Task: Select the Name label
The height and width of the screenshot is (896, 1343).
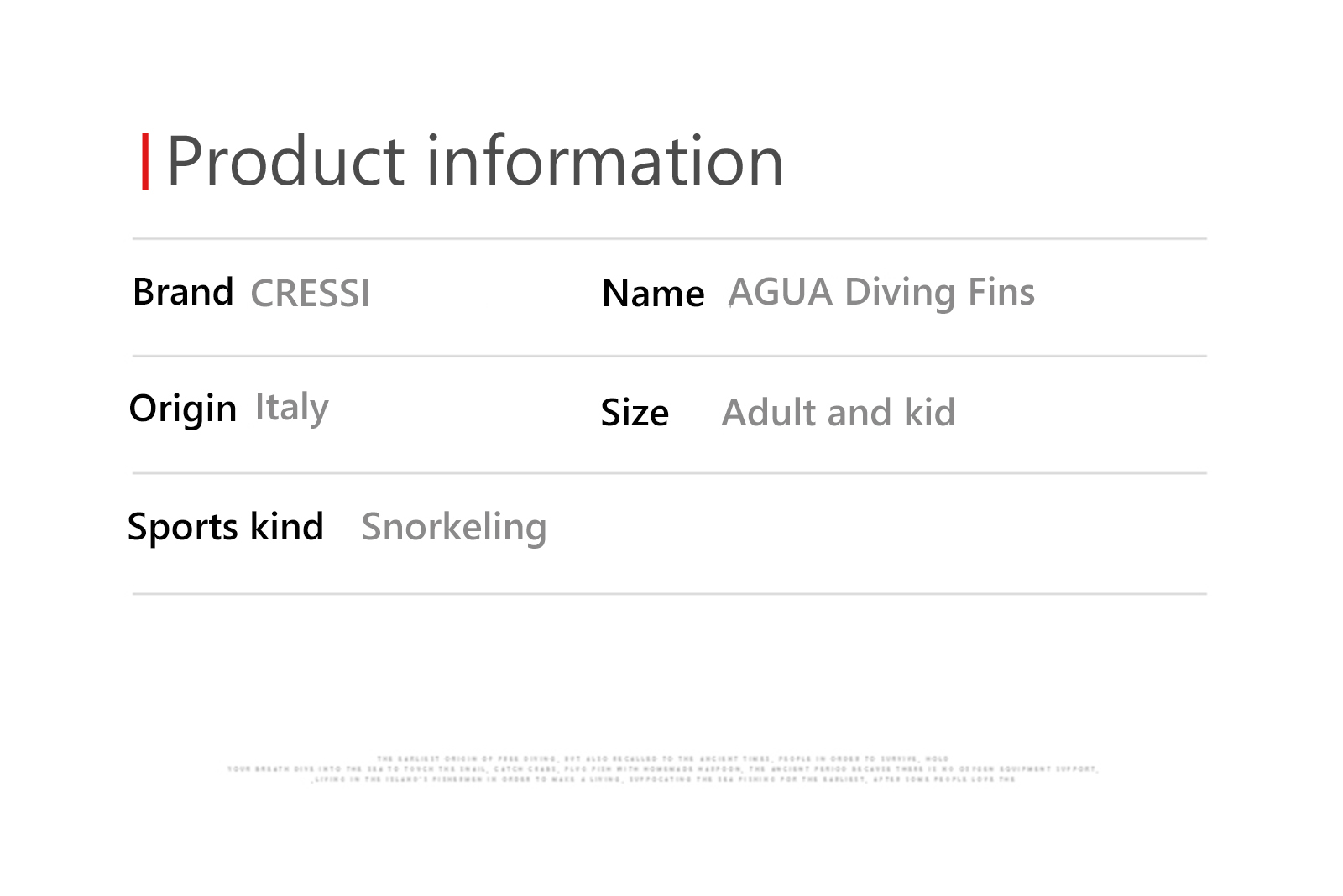Action: [653, 294]
